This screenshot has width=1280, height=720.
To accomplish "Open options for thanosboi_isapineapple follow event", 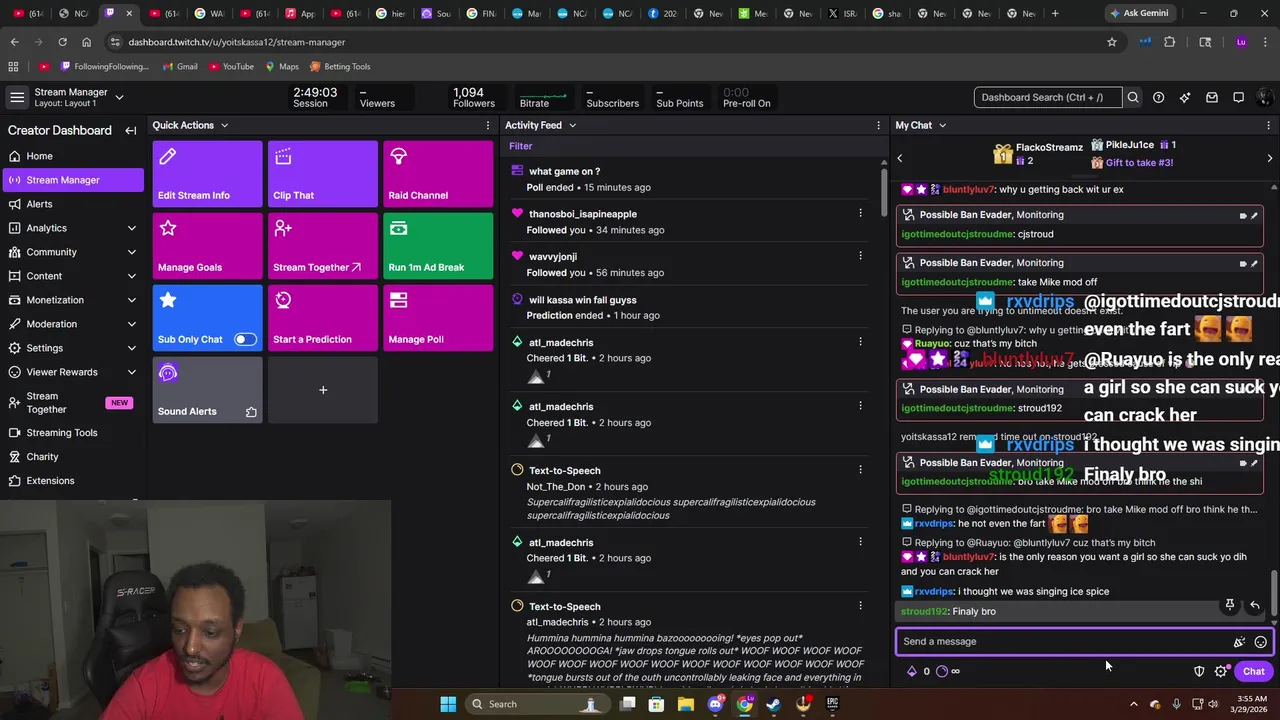I will point(860,213).
